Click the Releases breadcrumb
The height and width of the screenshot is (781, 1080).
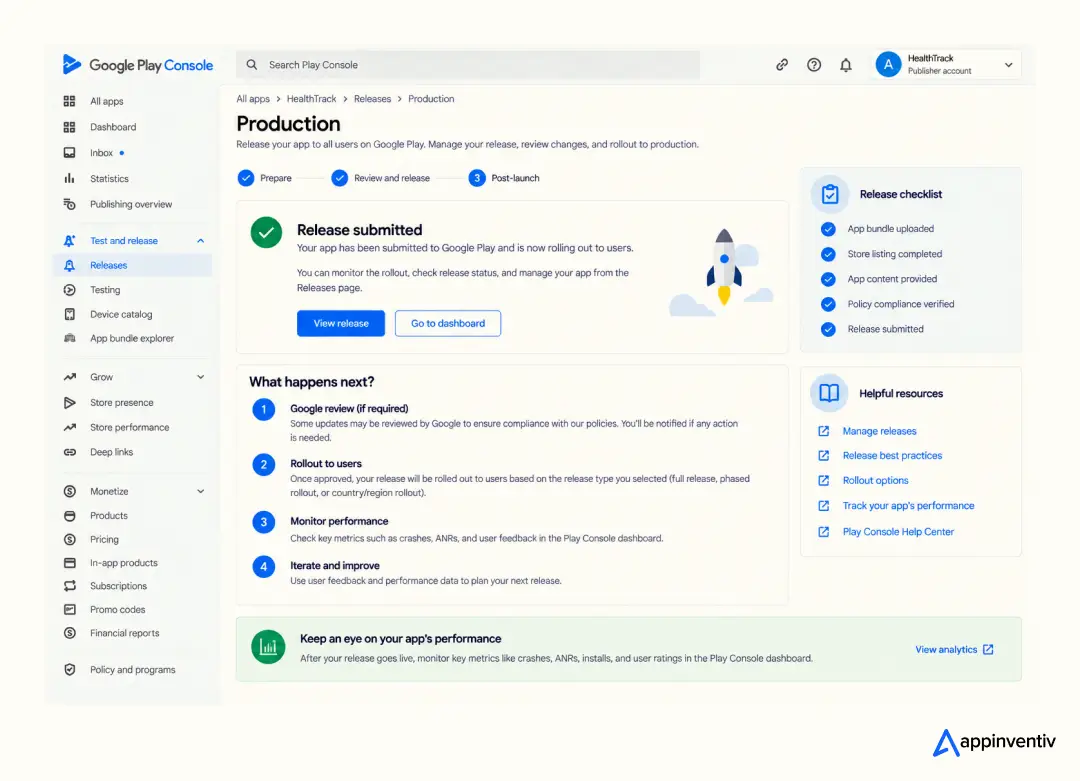[x=373, y=98]
